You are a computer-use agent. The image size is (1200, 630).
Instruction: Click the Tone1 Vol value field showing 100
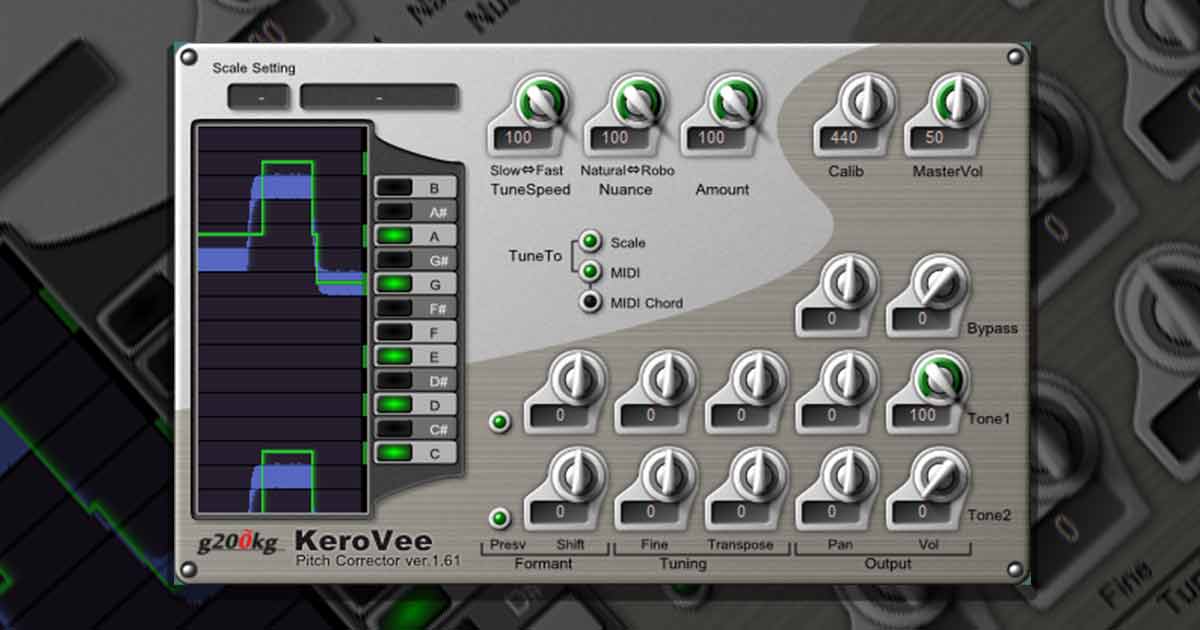pos(925,415)
